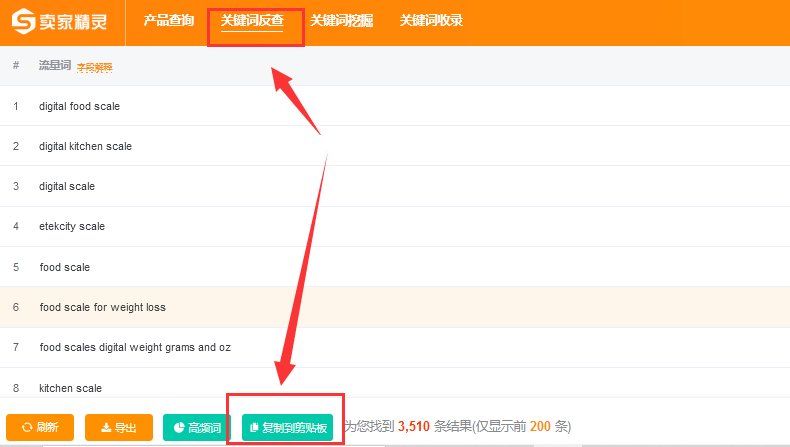Screen dimensions: 790x447
Task: Click the refresh icon in 刷新 button
Action: point(27,427)
